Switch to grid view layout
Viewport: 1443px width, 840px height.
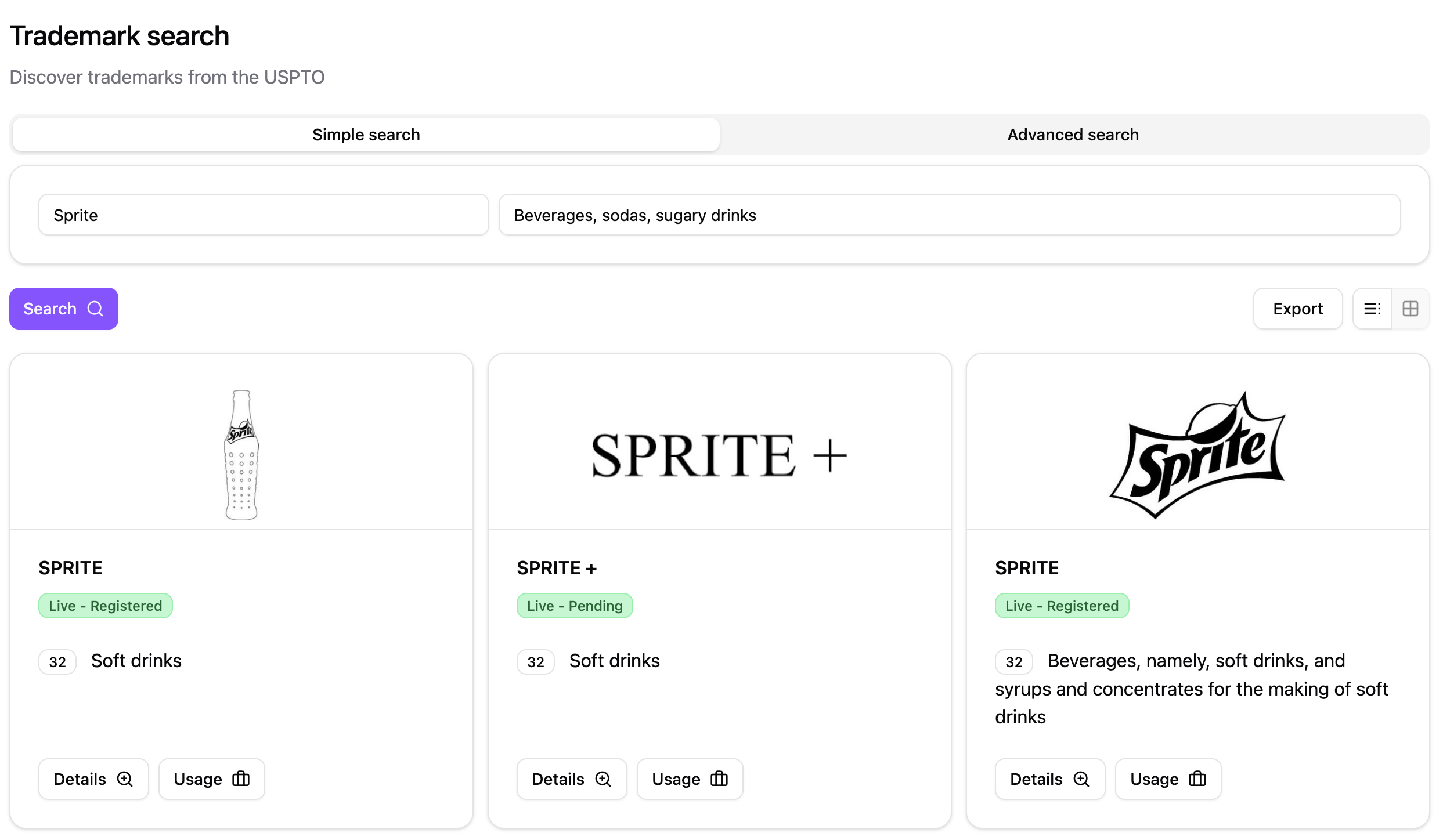(1410, 309)
